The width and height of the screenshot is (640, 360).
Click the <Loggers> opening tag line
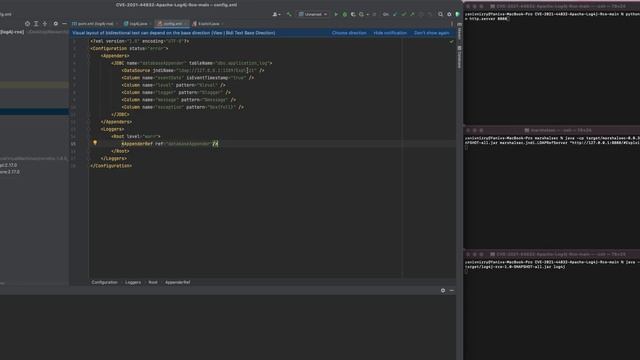click(x=112, y=129)
